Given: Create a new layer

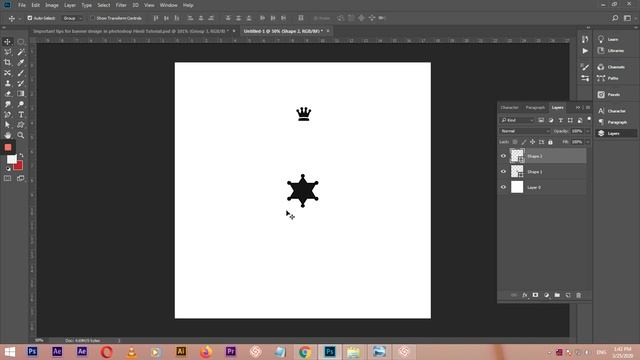Looking at the screenshot, I should [568, 295].
